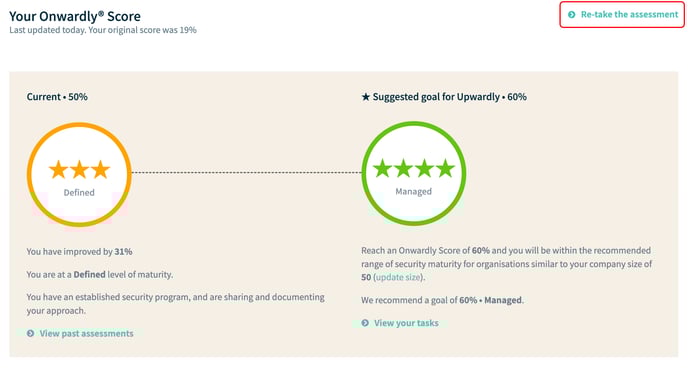This screenshot has width=688, height=370.
Task: Click the last green star in Managed
Action: (445, 168)
